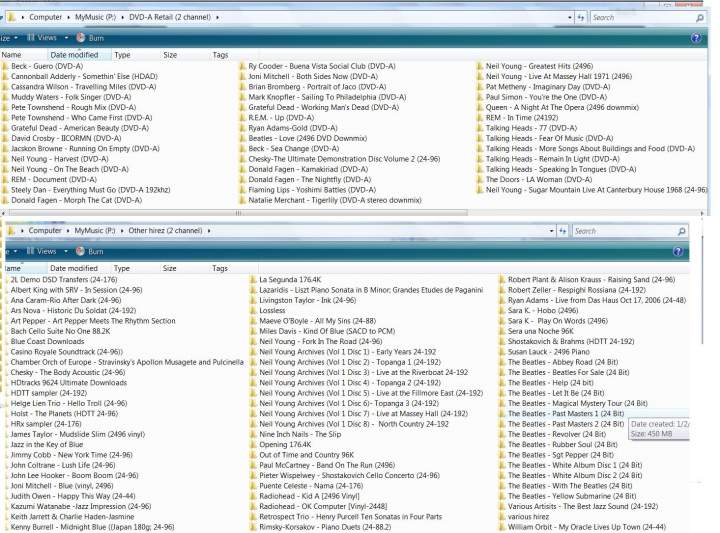Open Organize dropdown arrow in upper window
The height and width of the screenshot is (533, 720).
point(16,38)
